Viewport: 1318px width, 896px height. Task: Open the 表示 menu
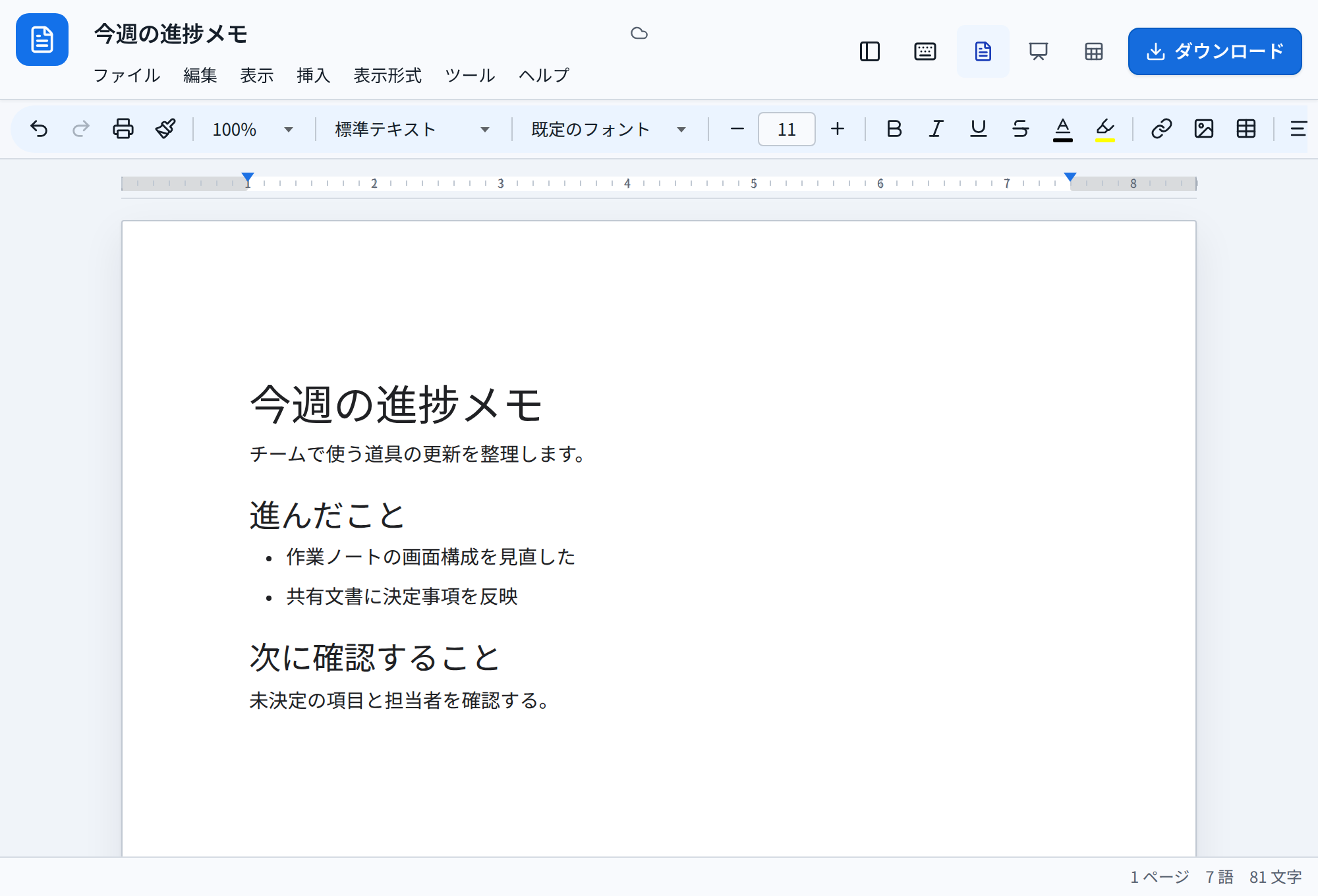(x=257, y=76)
